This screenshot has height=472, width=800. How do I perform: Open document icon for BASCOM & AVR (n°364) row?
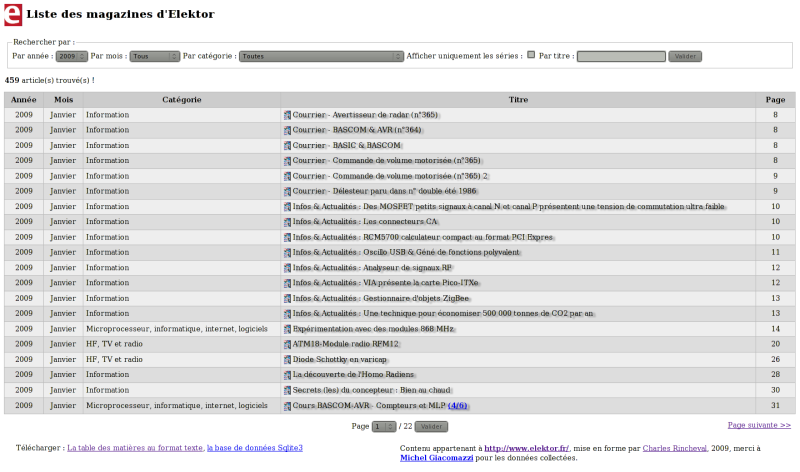click(x=287, y=131)
